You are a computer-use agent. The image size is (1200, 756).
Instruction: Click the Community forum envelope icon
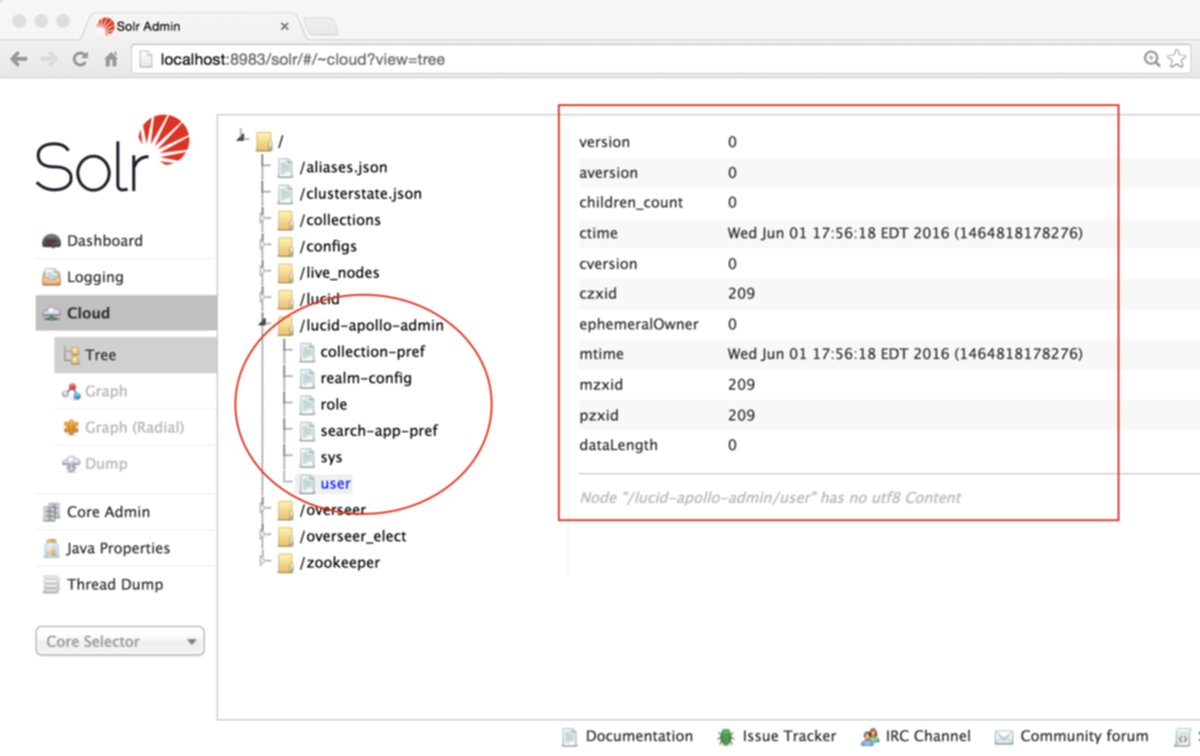(1004, 737)
